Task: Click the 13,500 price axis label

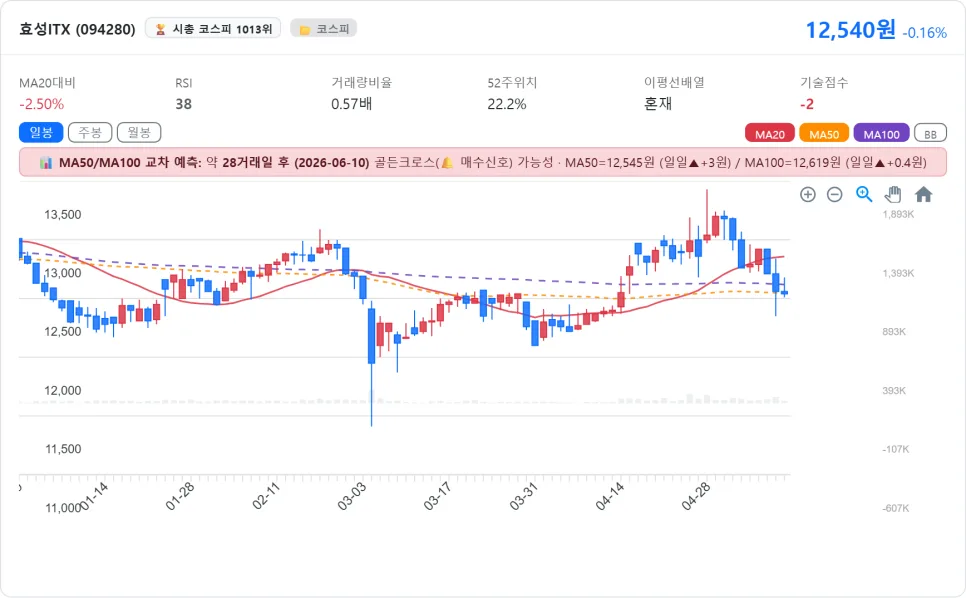Action: tap(63, 214)
